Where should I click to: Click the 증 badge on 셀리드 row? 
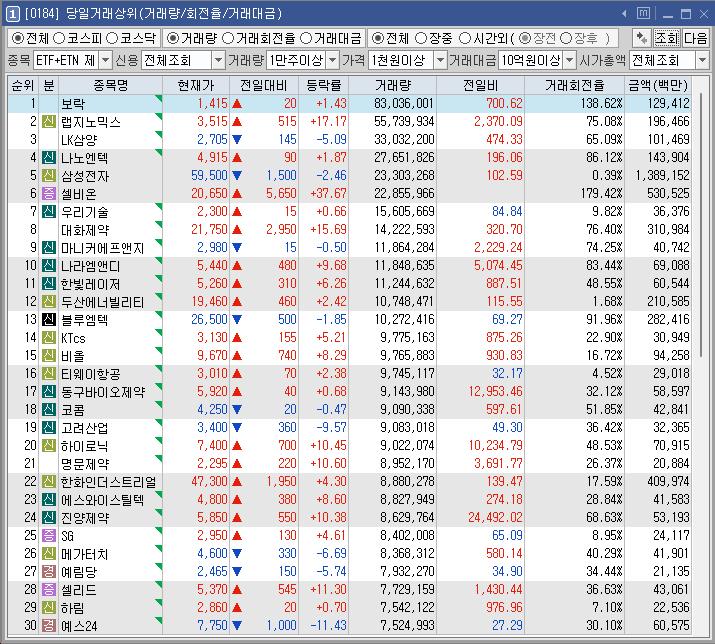(49, 589)
